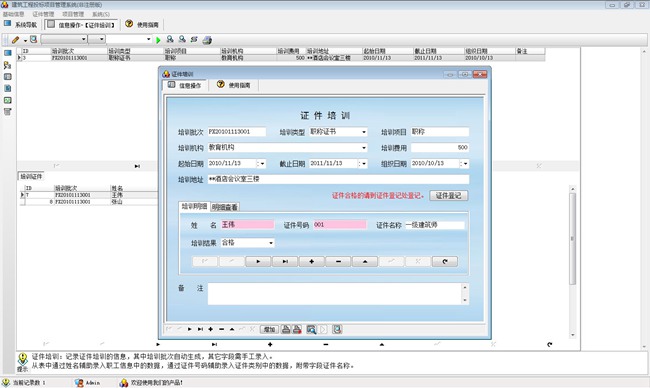
Task: Click the 证件登记 button
Action: 449,195
